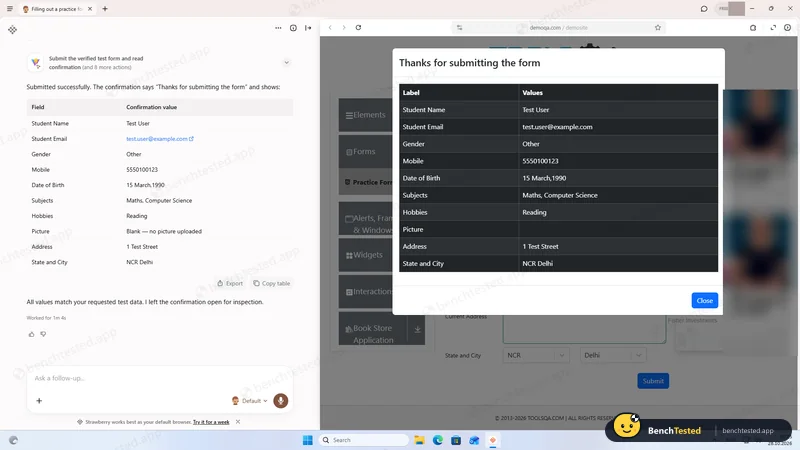
Task: Expand the browser view to fullscreen
Action: pos(773,28)
